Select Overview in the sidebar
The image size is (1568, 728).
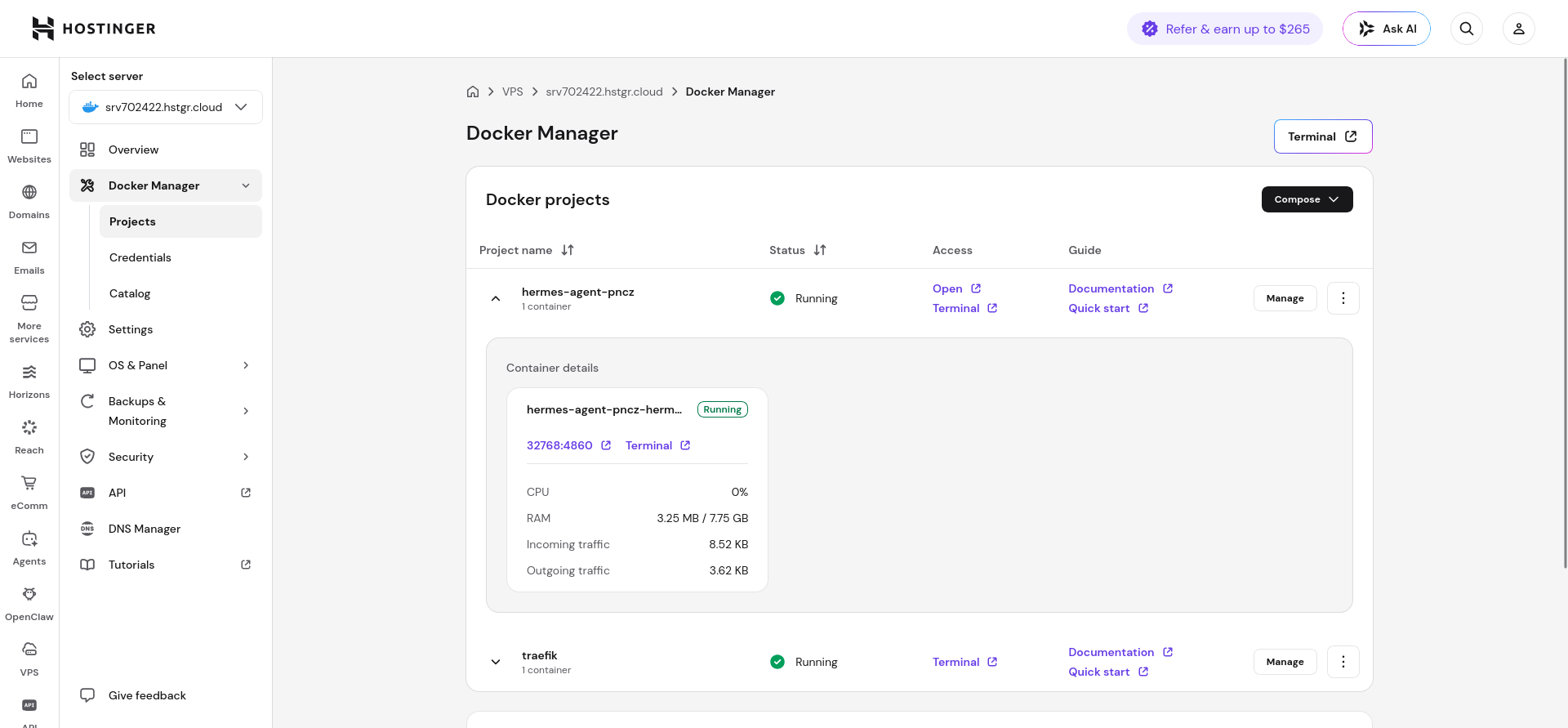tap(166, 150)
